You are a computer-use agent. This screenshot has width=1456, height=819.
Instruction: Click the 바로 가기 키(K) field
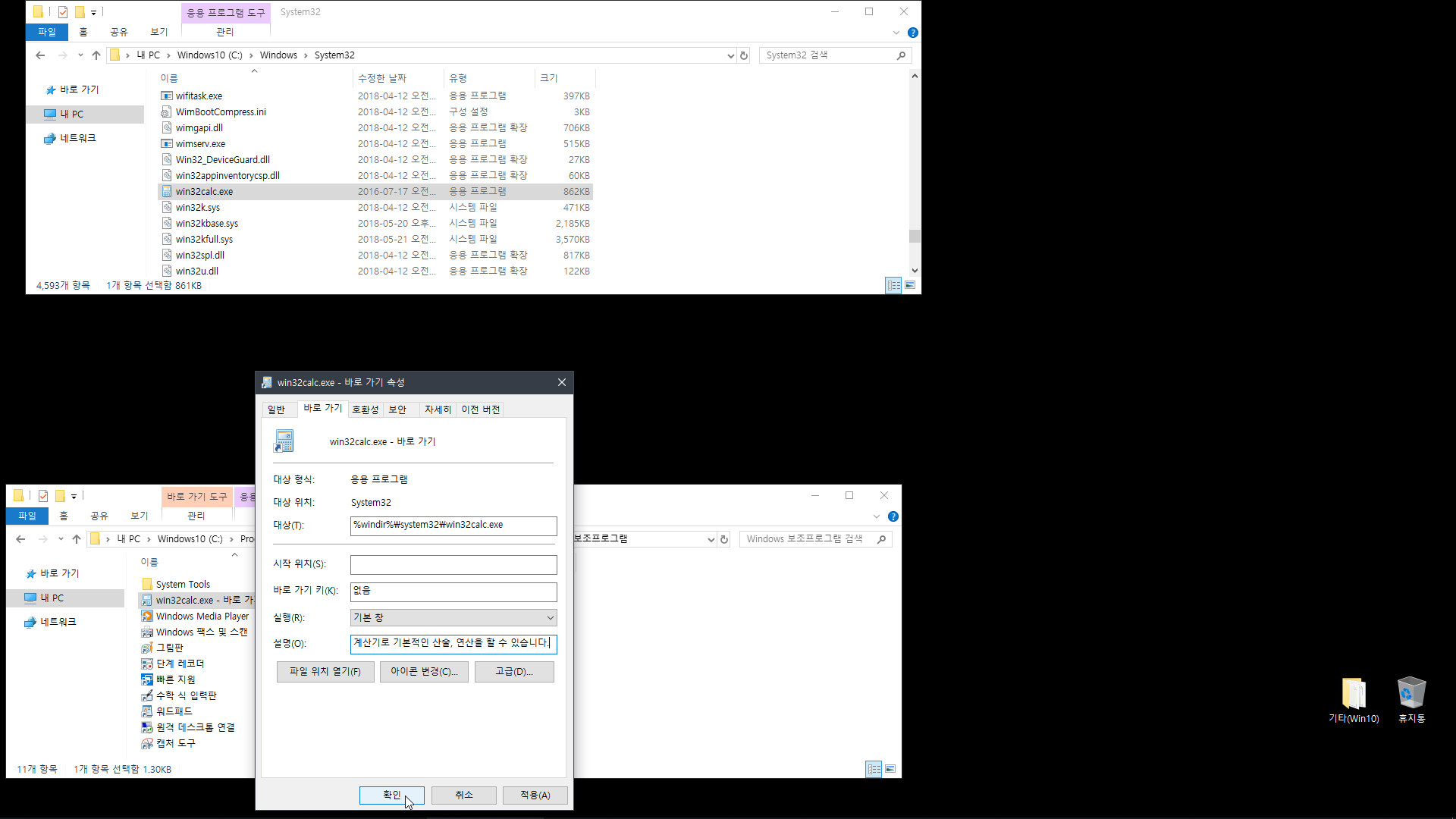(x=453, y=591)
